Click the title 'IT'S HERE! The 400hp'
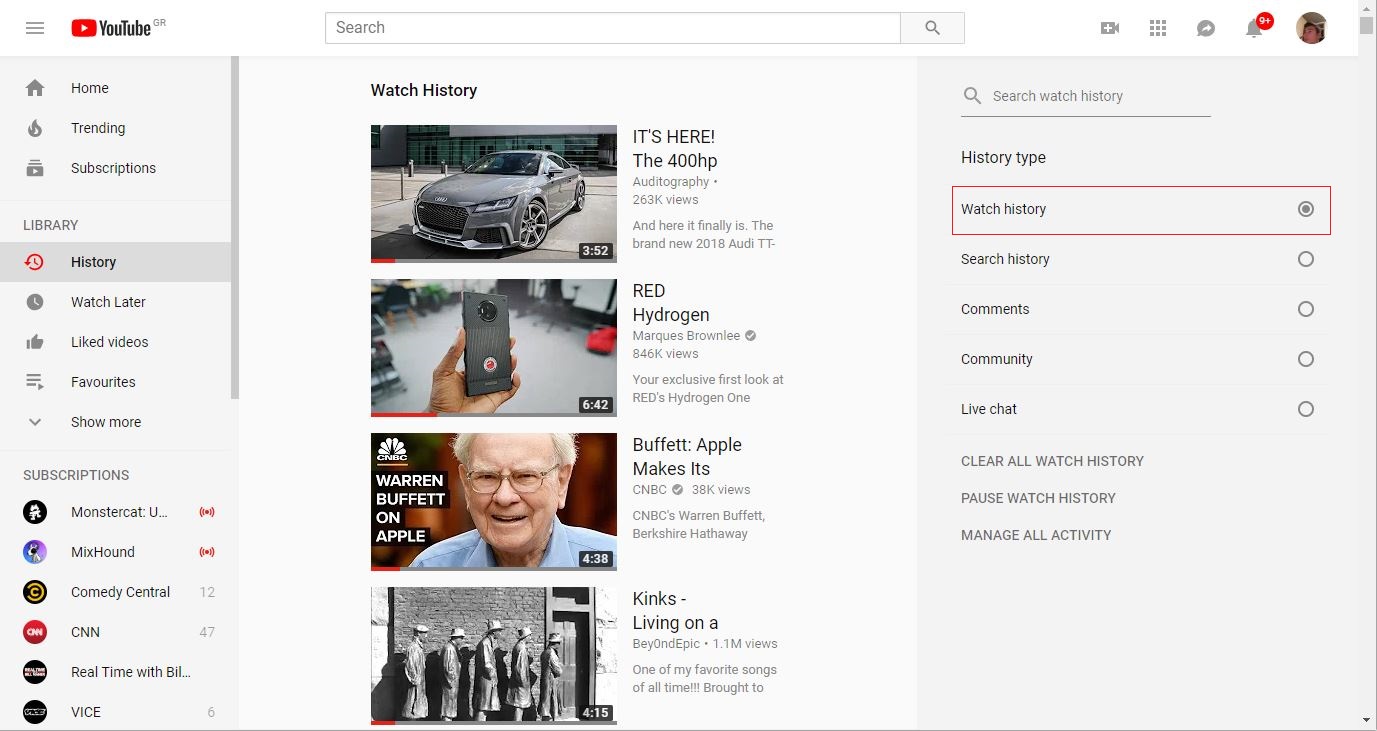This screenshot has width=1377, height=731. [675, 149]
